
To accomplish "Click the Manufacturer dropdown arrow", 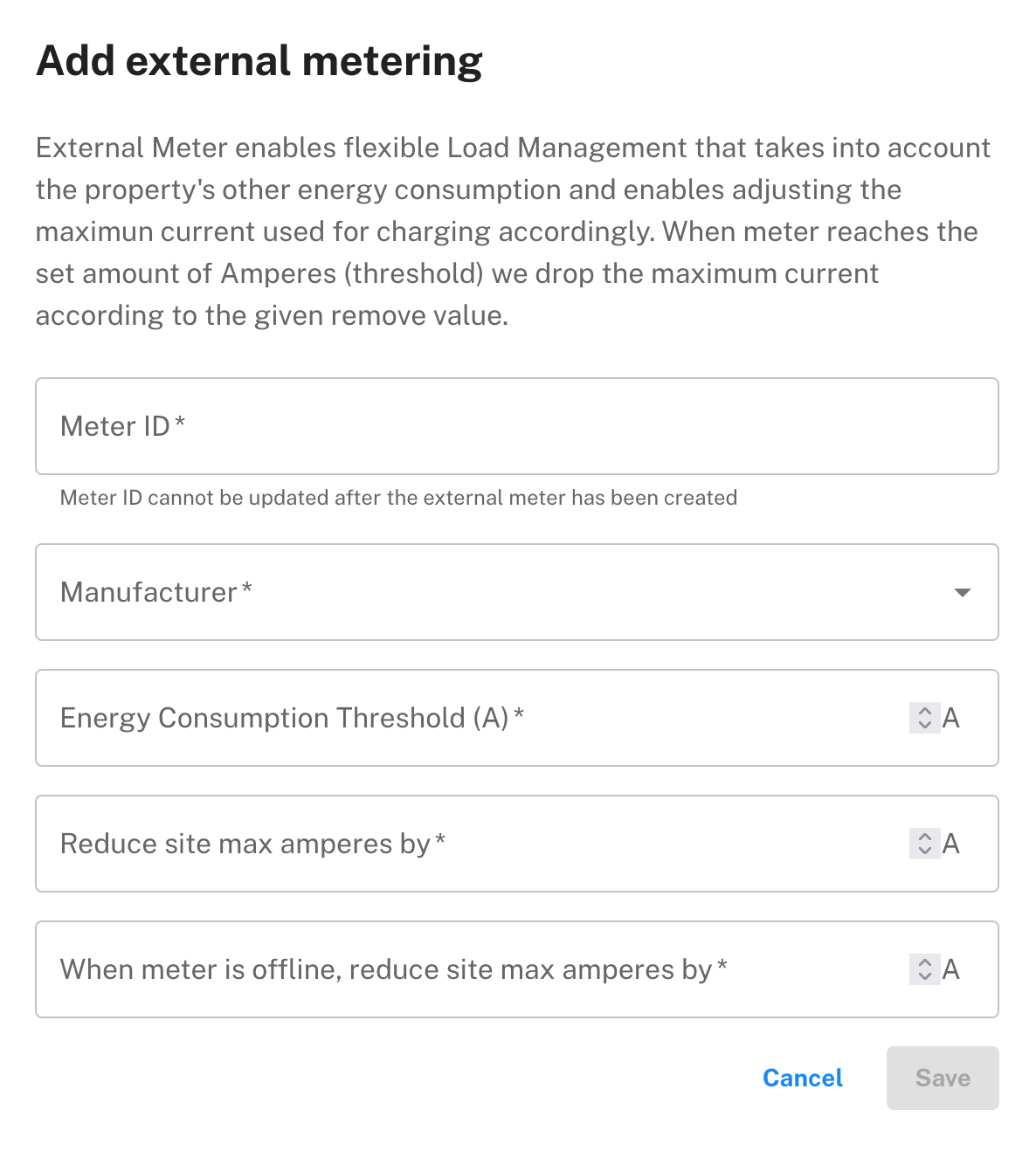I will [962, 593].
